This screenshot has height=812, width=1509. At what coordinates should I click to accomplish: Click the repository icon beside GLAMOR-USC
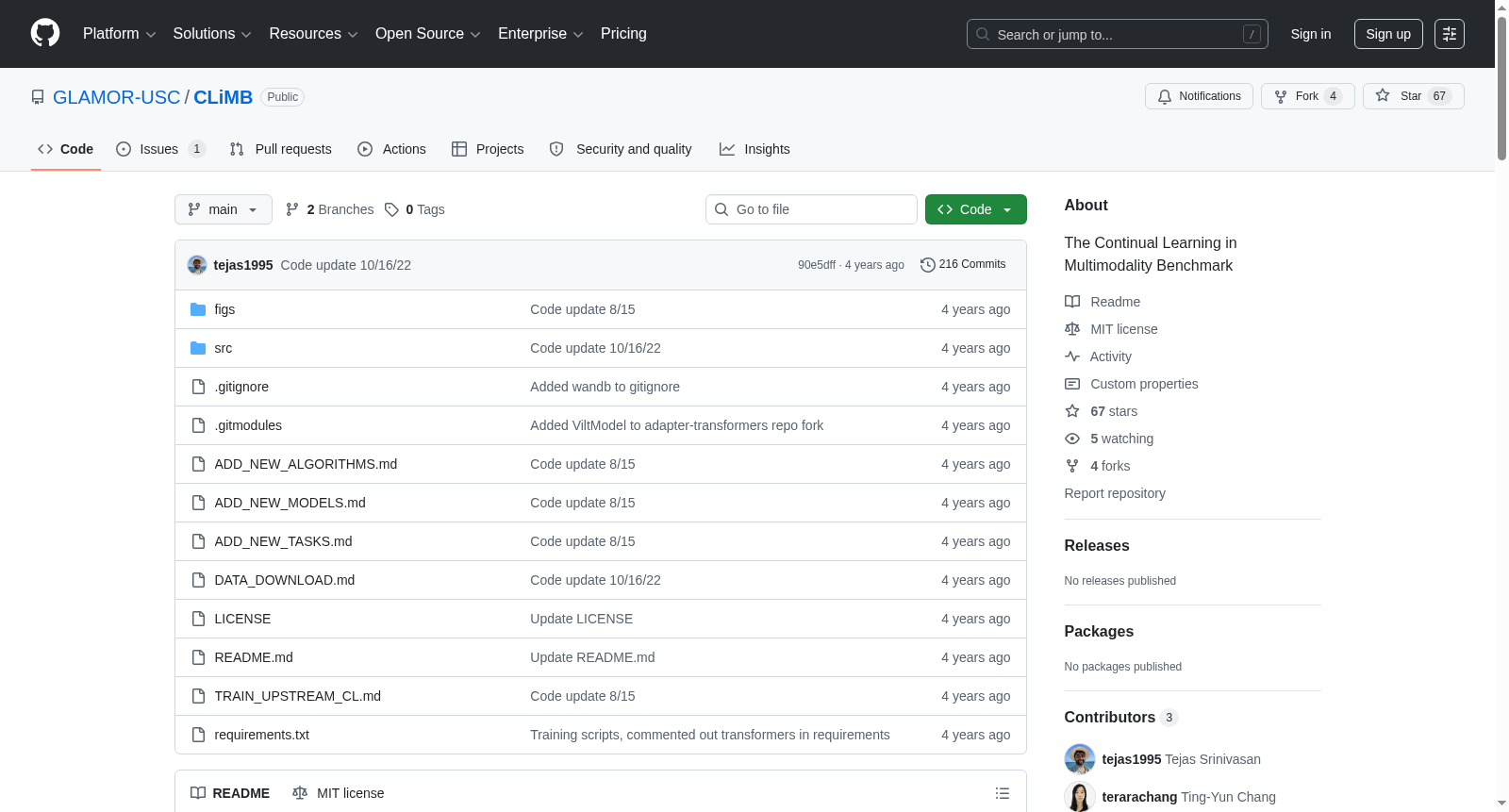(38, 97)
